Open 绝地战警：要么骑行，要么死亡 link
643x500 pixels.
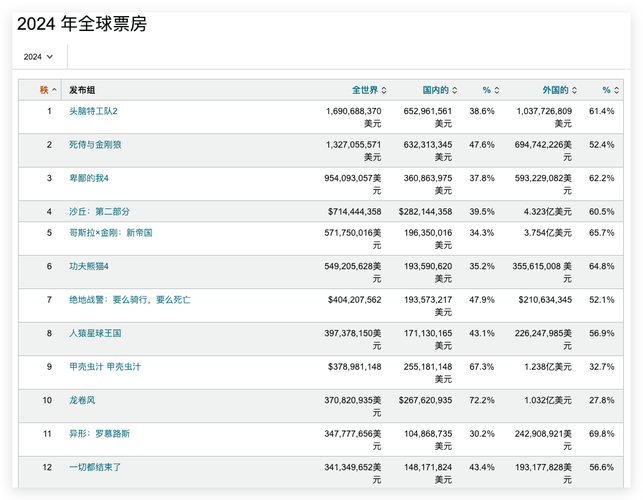click(130, 300)
